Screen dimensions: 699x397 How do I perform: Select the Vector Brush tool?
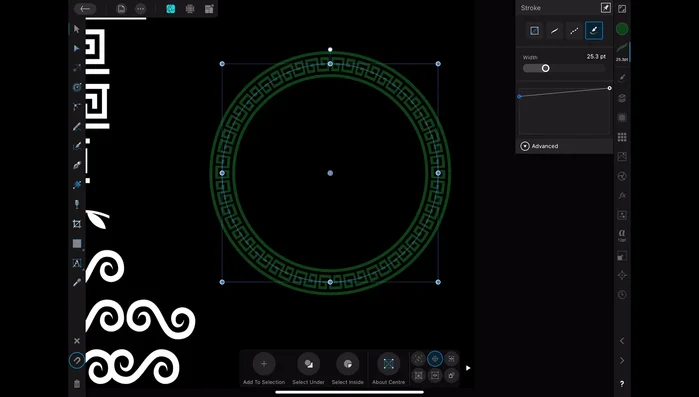click(77, 146)
